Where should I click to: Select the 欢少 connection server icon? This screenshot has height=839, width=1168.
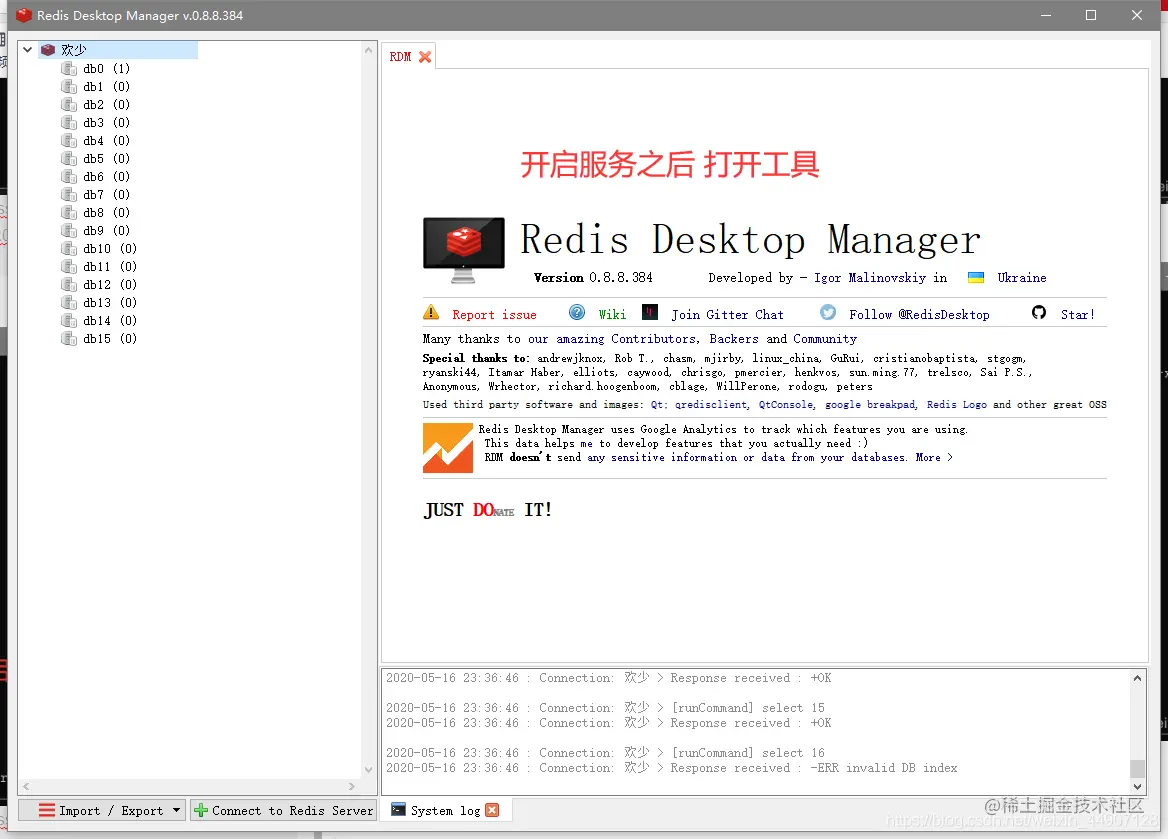click(48, 50)
